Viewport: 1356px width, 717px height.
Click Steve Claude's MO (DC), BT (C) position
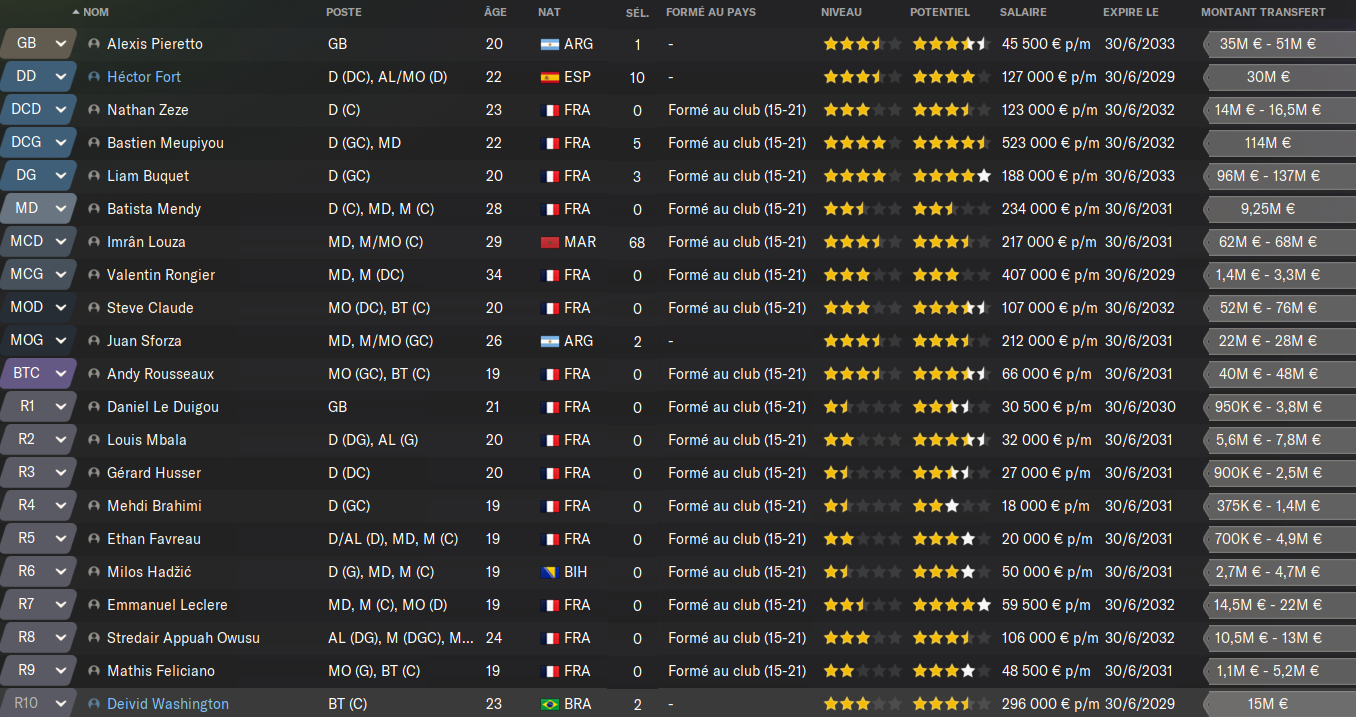point(379,308)
